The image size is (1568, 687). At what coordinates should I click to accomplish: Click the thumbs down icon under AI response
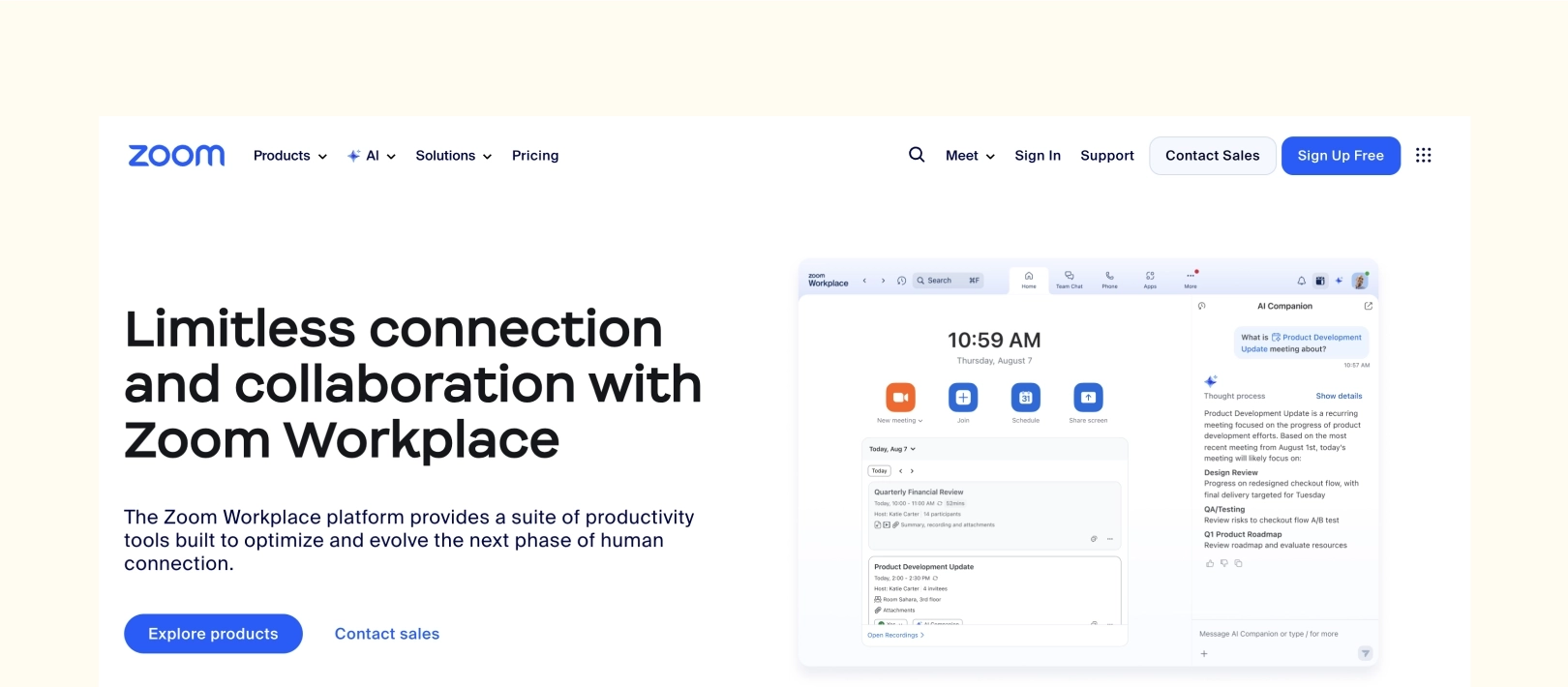point(1224,563)
